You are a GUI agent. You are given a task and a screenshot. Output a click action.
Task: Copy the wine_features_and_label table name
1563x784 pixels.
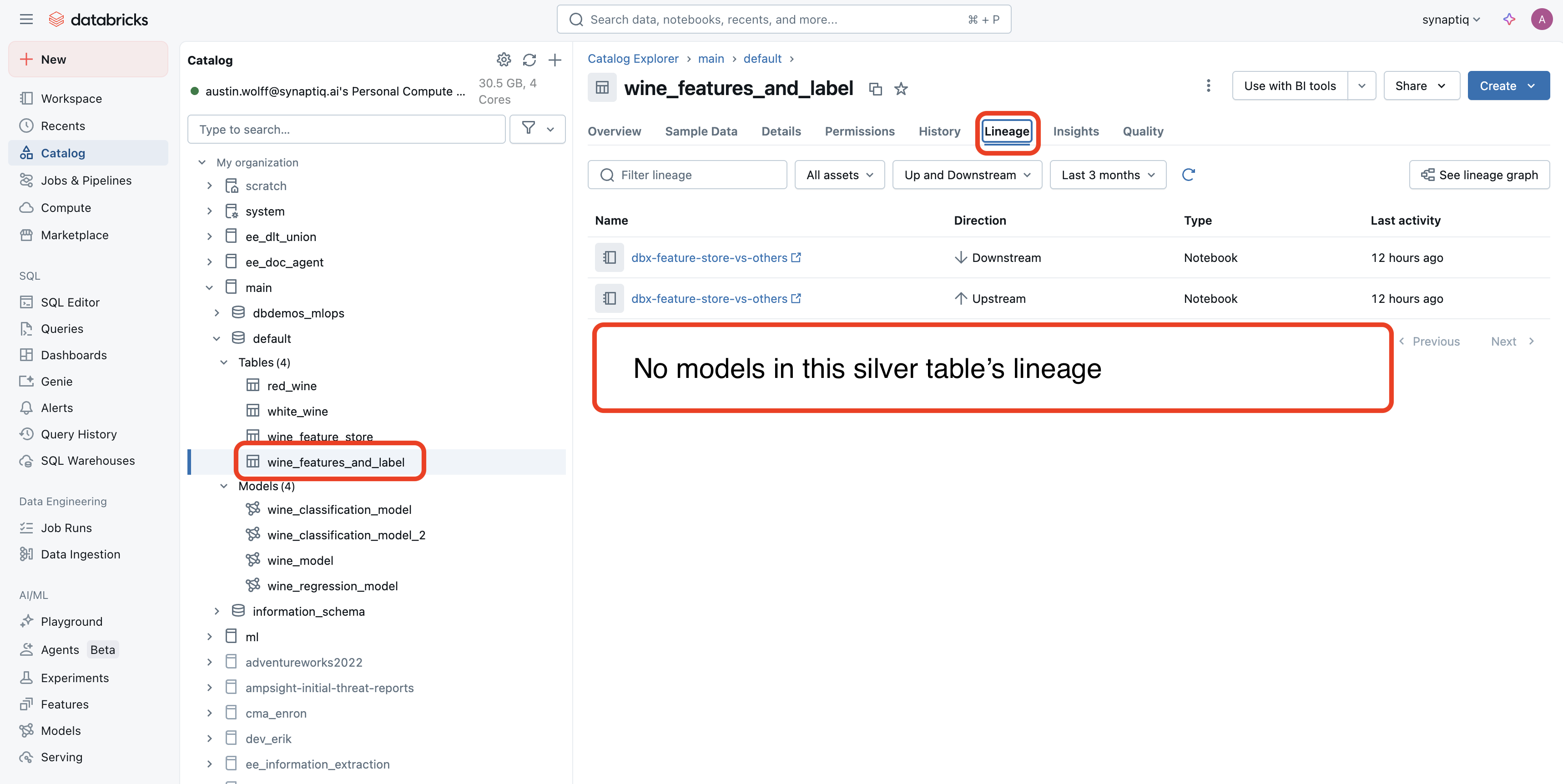[875, 89]
